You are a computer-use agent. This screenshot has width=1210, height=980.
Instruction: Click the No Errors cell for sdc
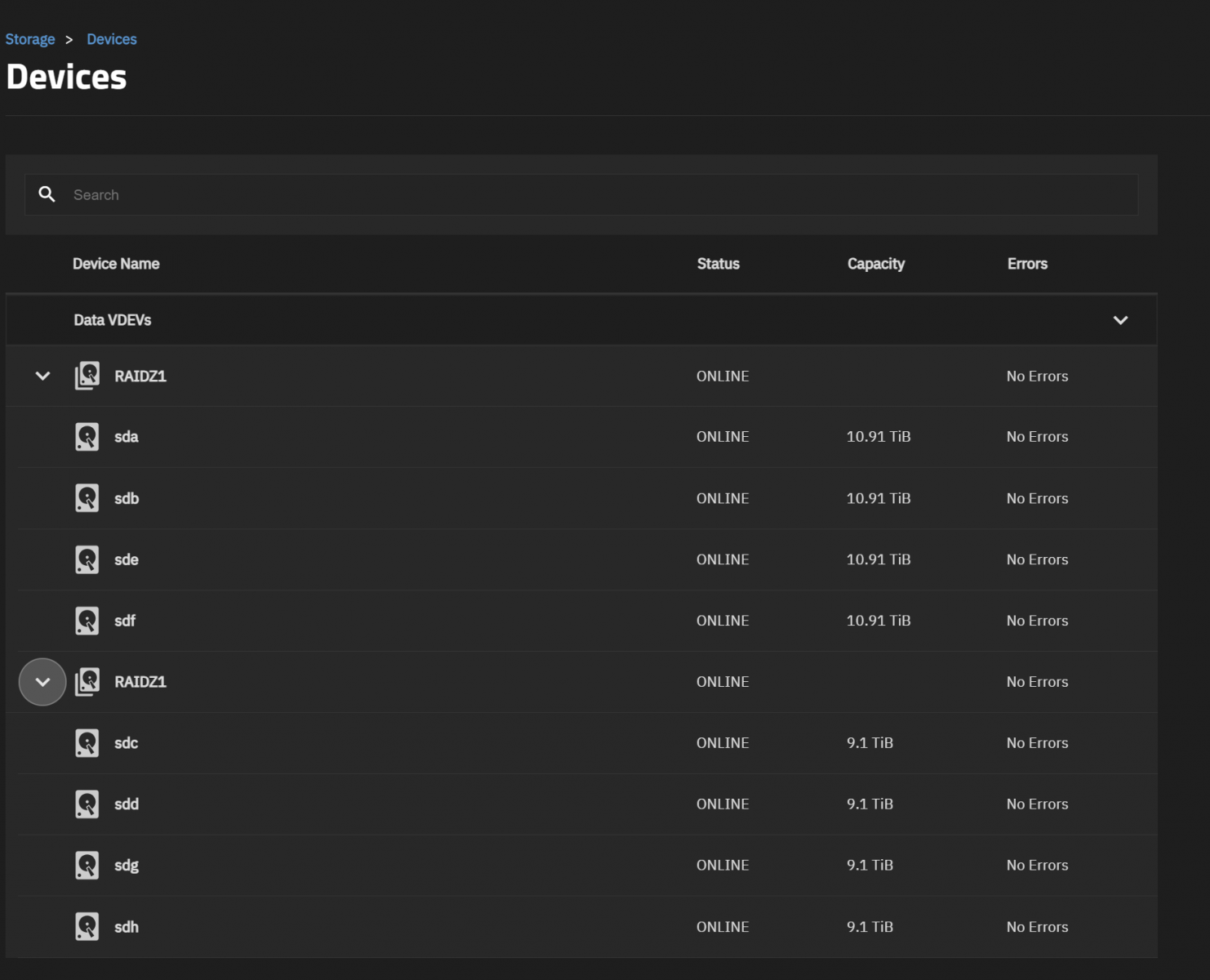point(1038,743)
